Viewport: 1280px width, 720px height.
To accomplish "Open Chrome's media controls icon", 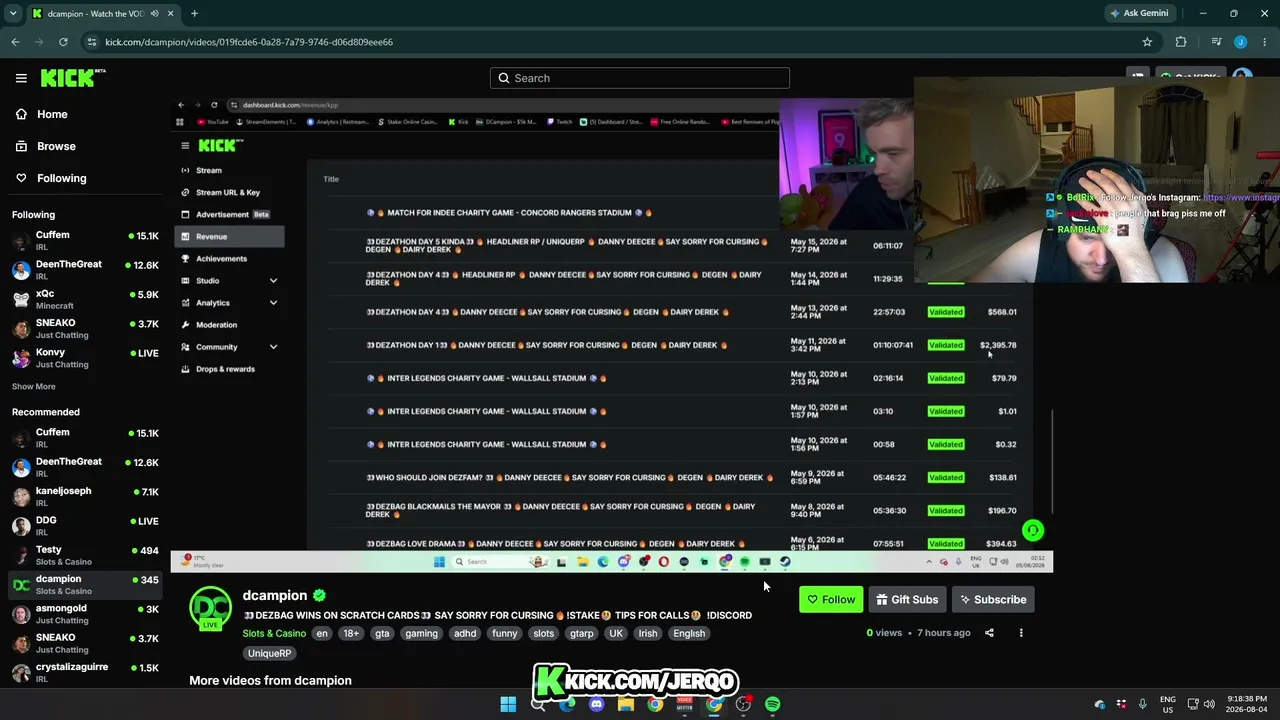I will coord(1216,42).
